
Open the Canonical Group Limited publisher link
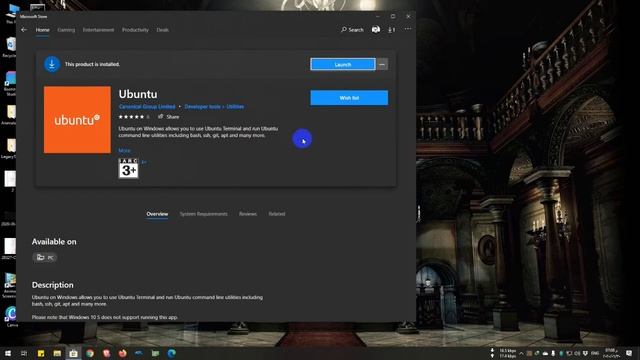tap(147, 107)
